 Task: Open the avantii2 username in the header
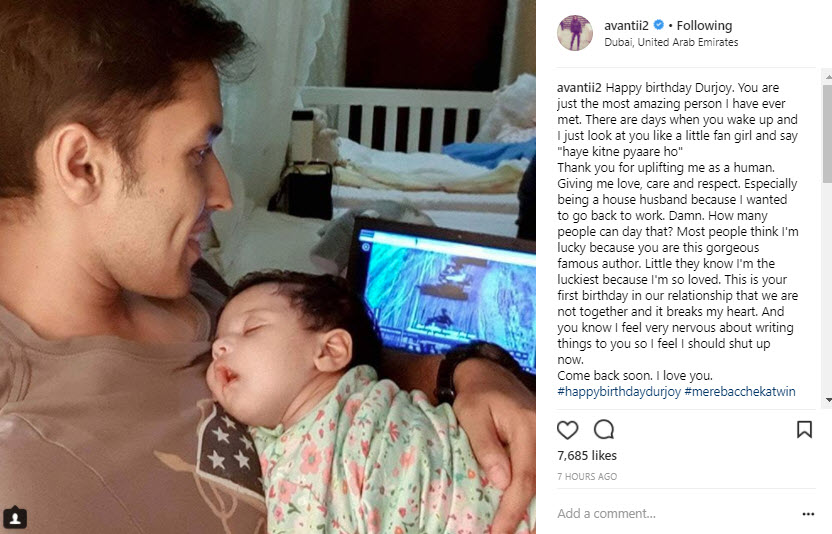(626, 25)
